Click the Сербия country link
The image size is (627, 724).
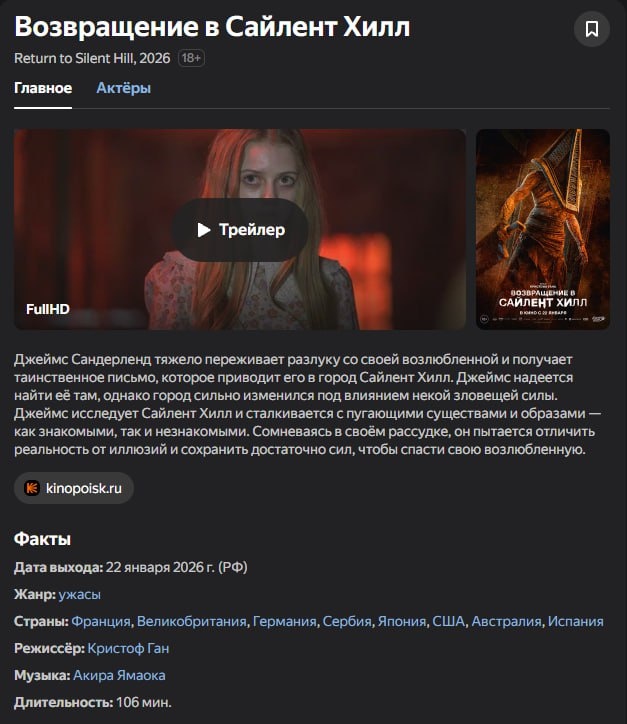click(347, 621)
